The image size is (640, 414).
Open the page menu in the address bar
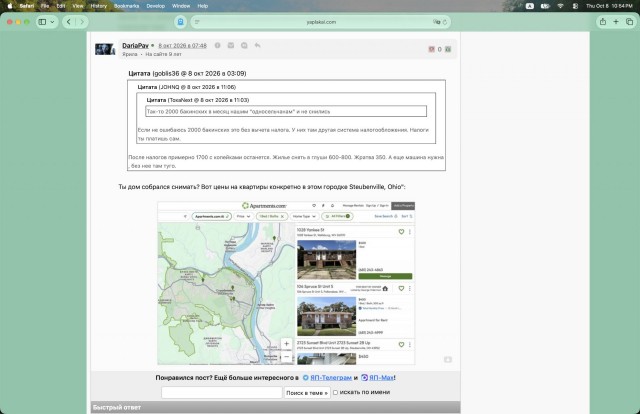197,22
